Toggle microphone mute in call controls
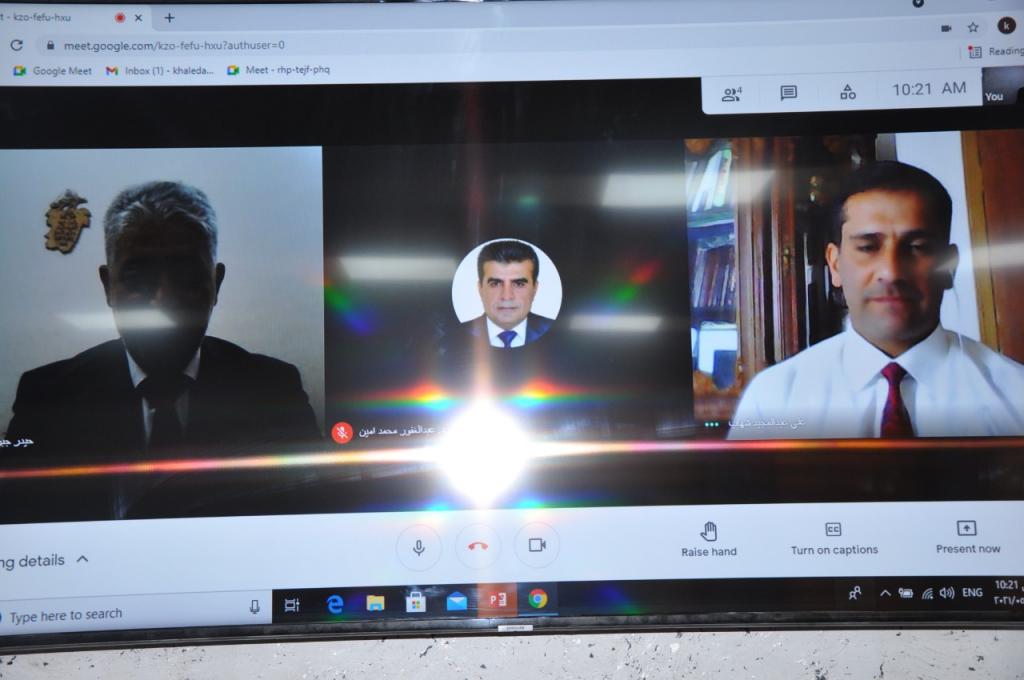Viewport: 1024px width, 680px height. 419,546
